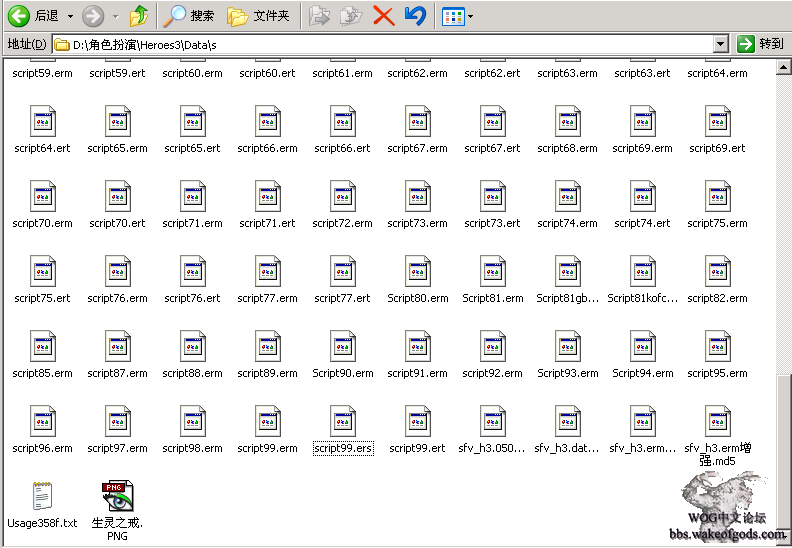Select the script65.erm file icon

click(x=117, y=121)
